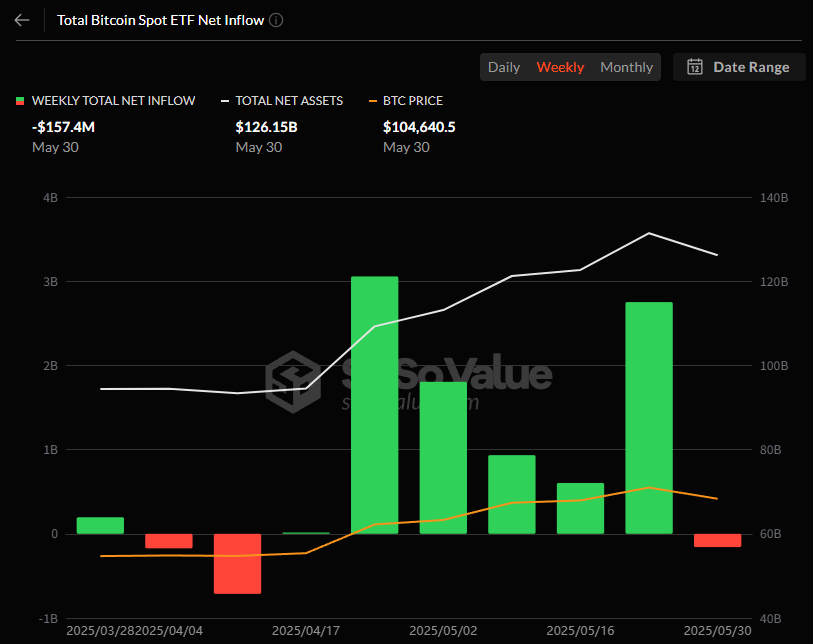Select the red bar for 2025/04/04
Viewport: 813px width, 644px height.
tap(169, 541)
